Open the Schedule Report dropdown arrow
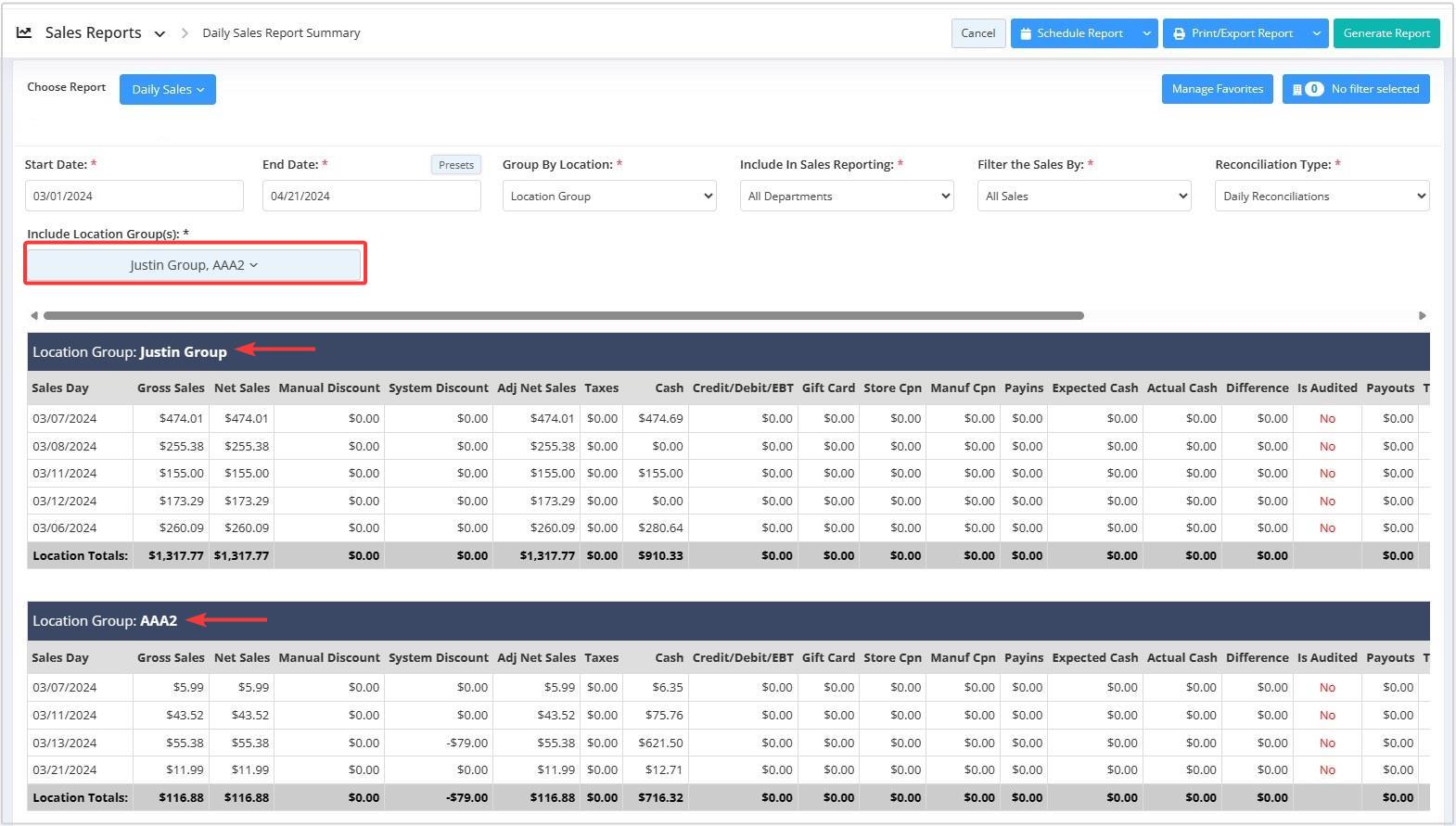This screenshot has width=1456, height=826. [1146, 33]
